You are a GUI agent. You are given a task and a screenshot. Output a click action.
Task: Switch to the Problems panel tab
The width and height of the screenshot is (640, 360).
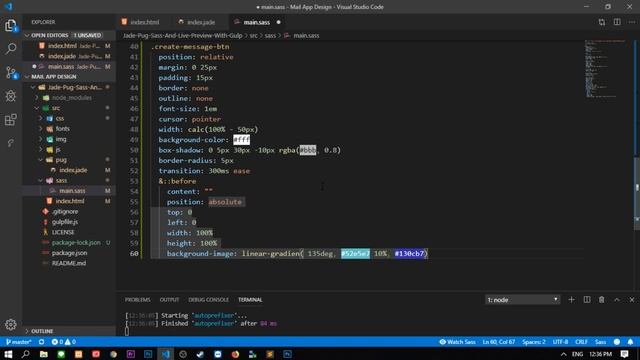tap(138, 300)
